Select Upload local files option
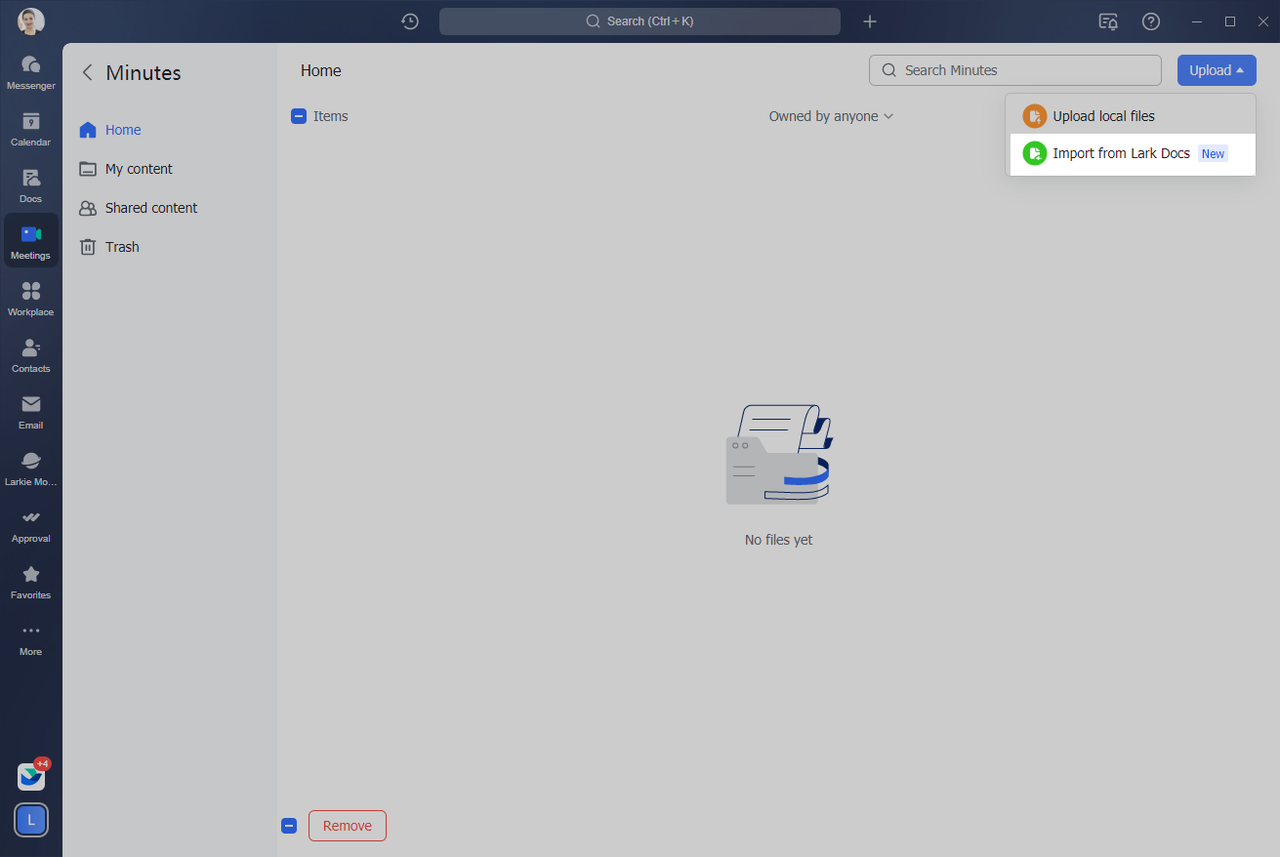Image resolution: width=1280 pixels, height=857 pixels. pos(1103,116)
